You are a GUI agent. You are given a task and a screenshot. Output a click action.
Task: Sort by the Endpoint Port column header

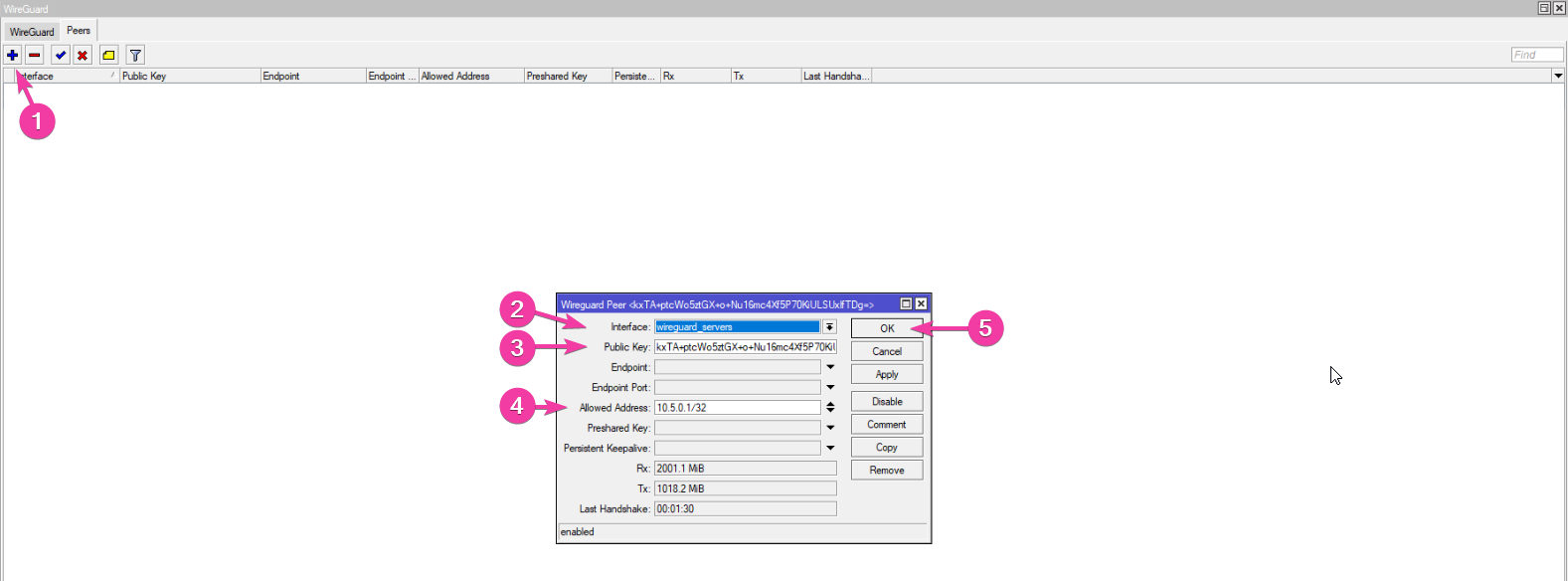[x=393, y=76]
